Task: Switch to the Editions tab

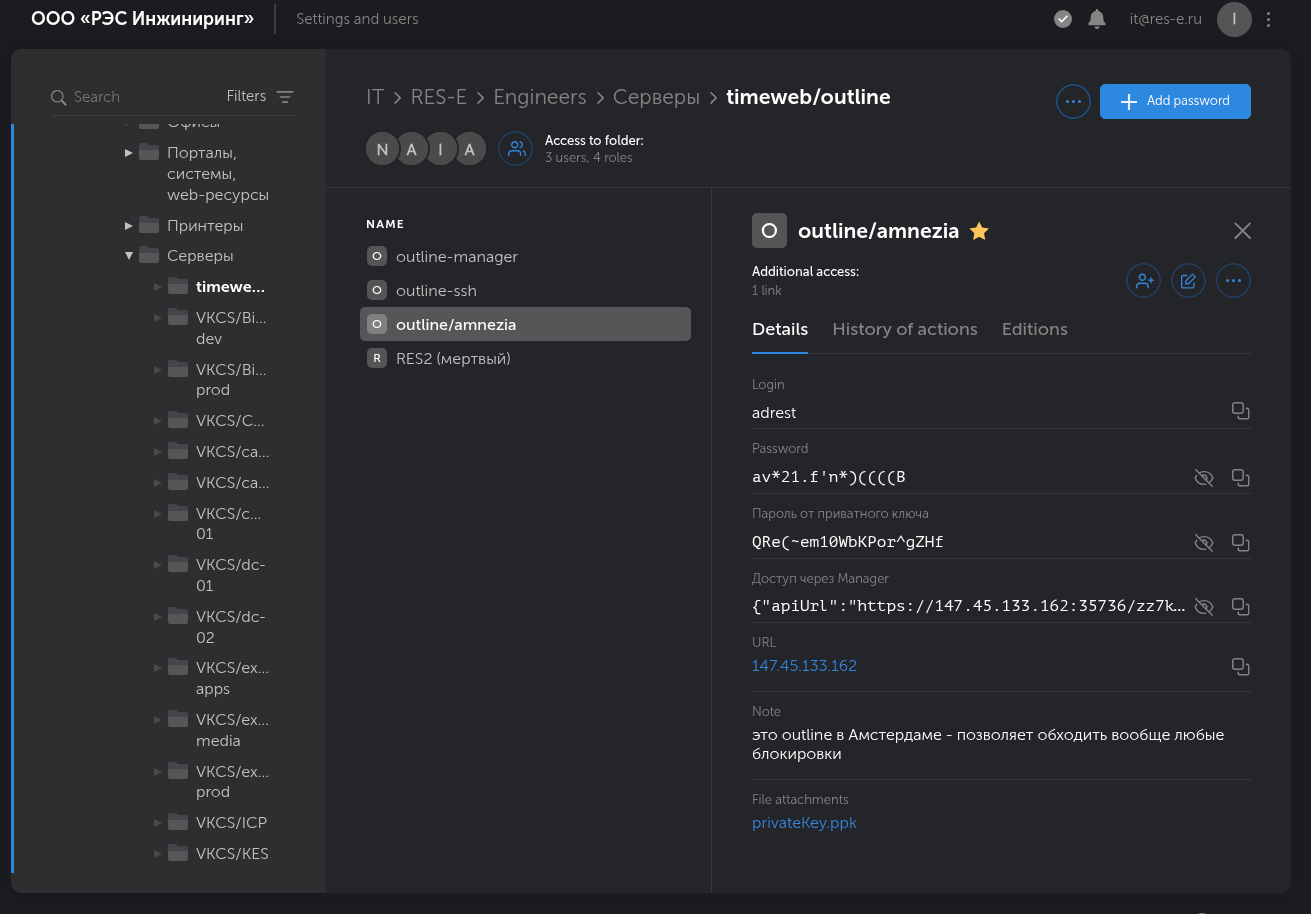Action: tap(1034, 329)
